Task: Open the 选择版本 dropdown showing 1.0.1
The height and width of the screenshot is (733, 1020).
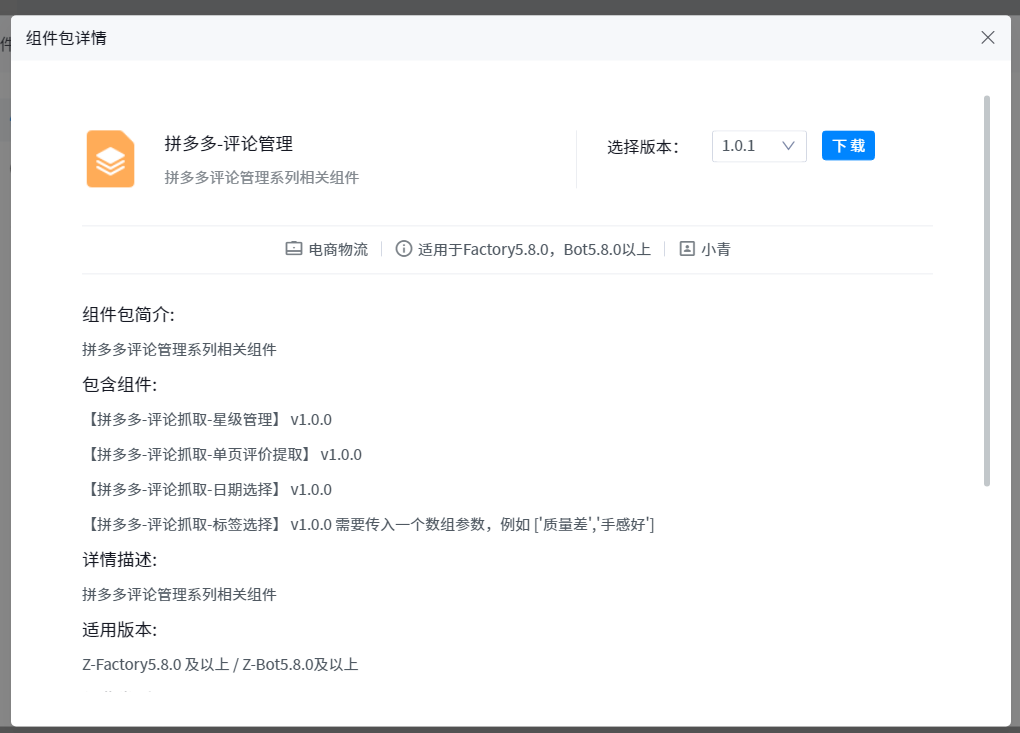Action: [758, 146]
